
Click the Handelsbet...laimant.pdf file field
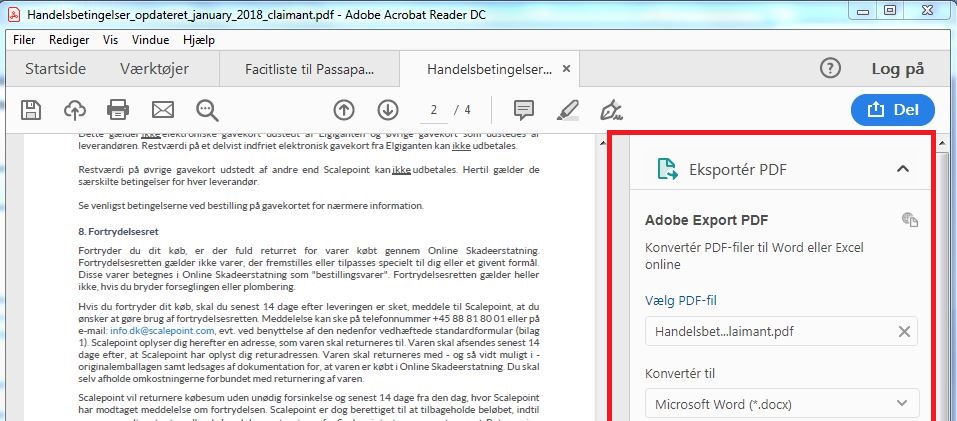coord(782,331)
